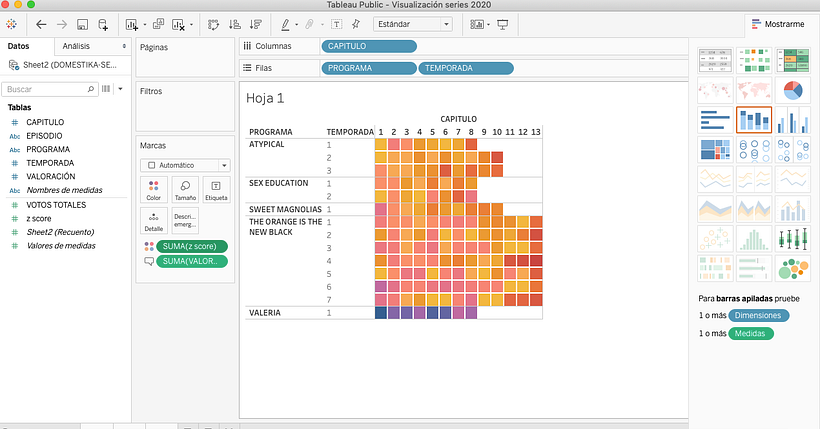Select the histogram chart type
Screen dimensions: 820x429
(x=754, y=240)
